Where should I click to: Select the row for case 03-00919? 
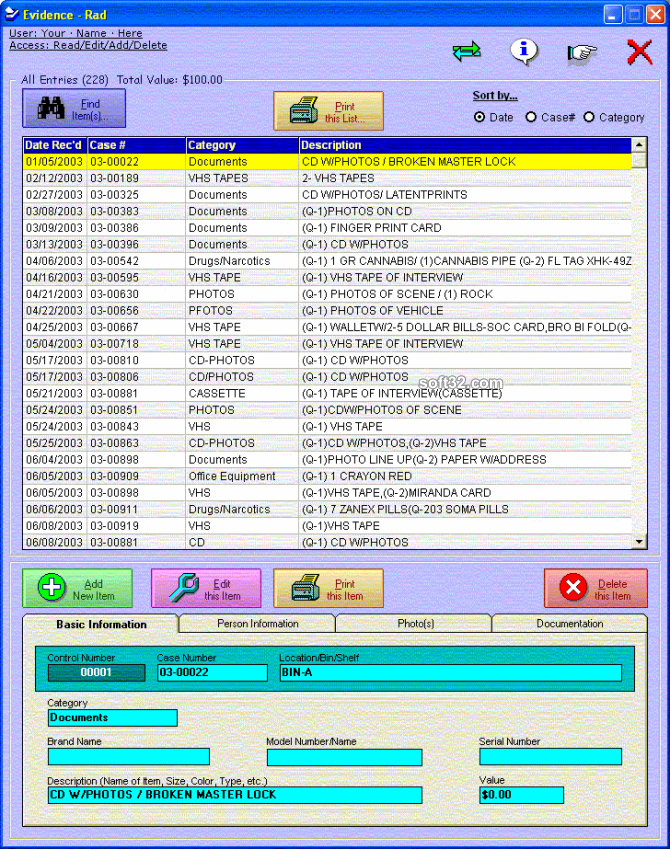point(328,526)
